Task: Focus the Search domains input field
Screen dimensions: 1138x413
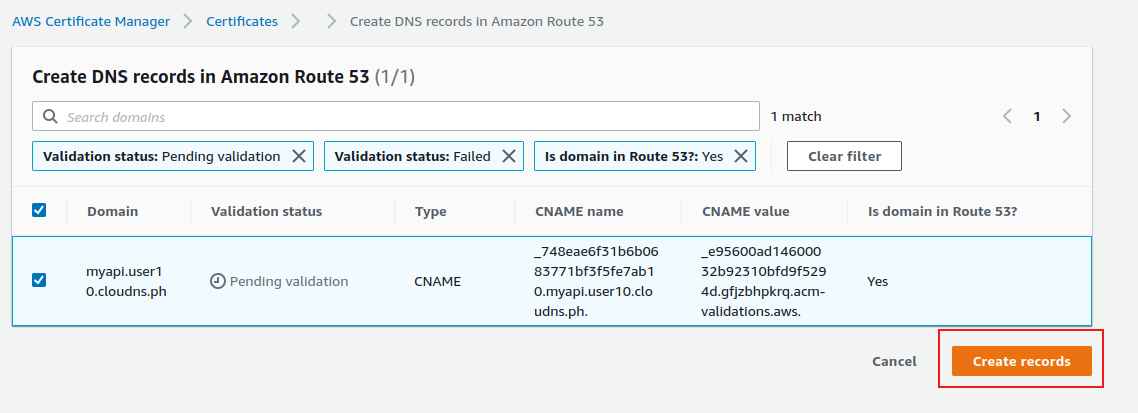Action: tap(396, 116)
